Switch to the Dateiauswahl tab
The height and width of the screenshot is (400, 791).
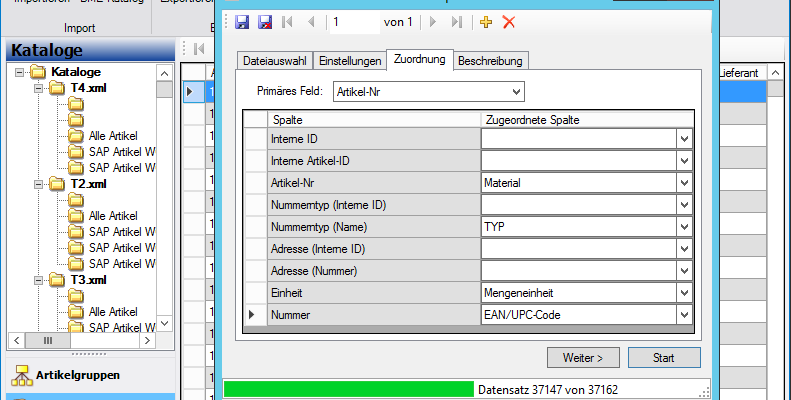point(274,61)
